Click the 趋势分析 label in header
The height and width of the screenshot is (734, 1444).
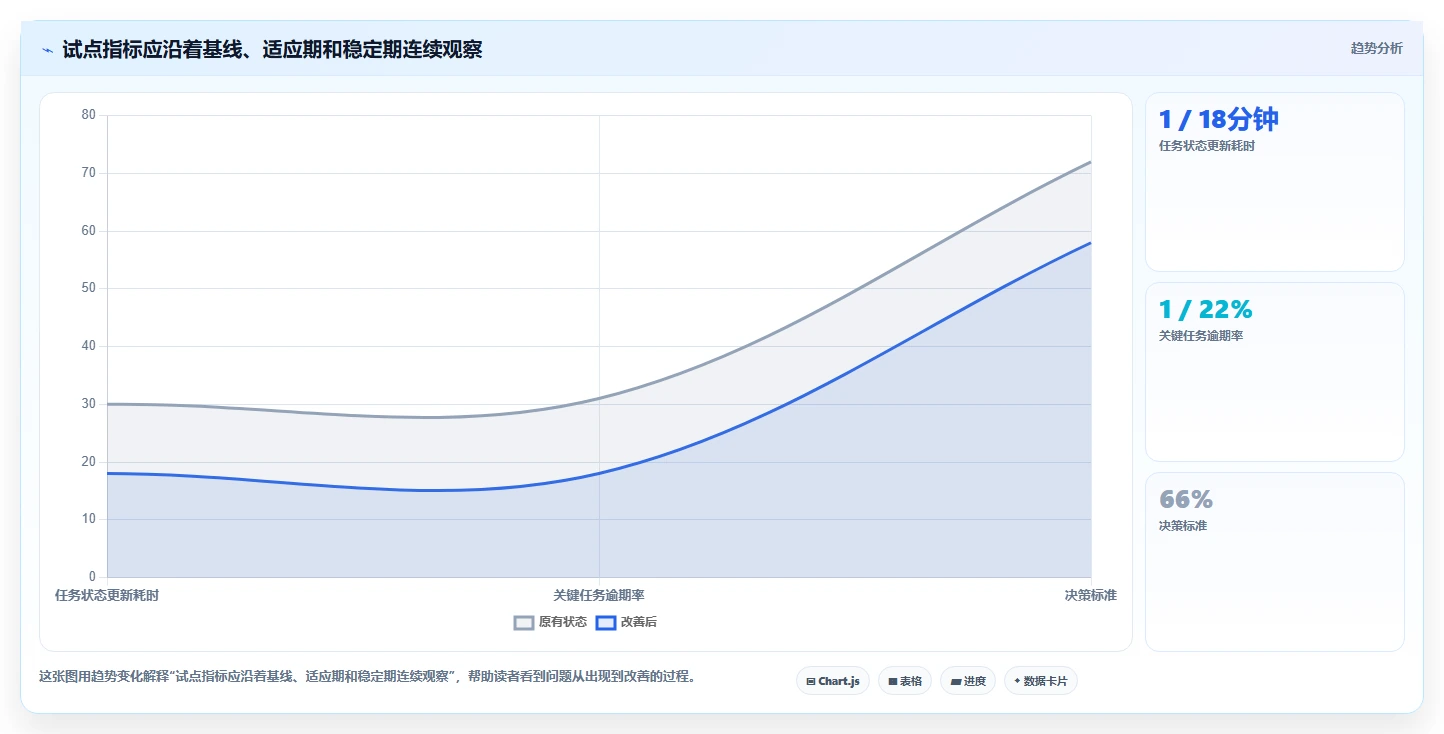(1376, 48)
